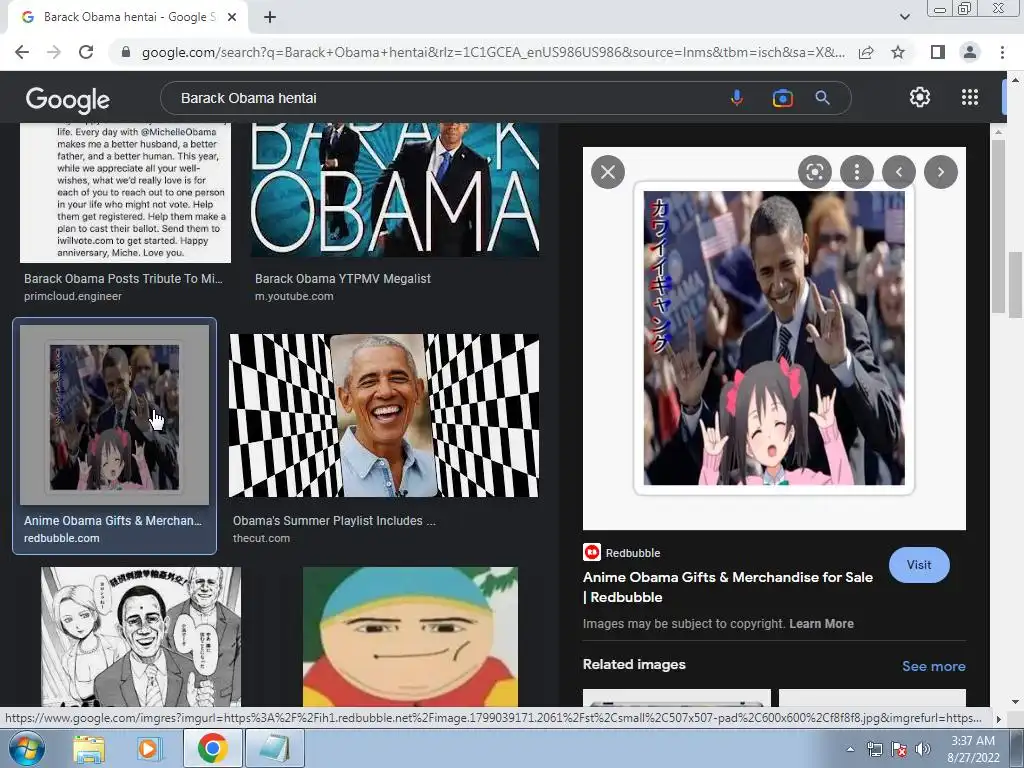Open the Chrome profile avatar
Viewport: 1024px width, 768px height.
[970, 52]
